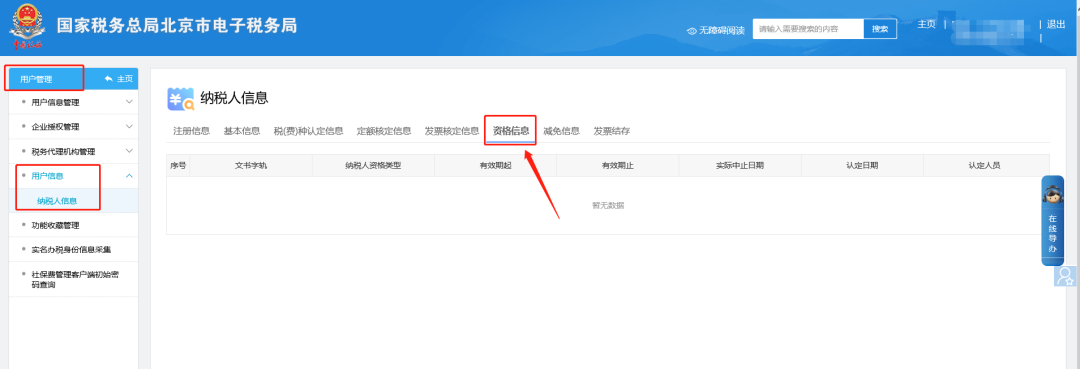Click the 主页 back arrow icon
The image size is (1080, 369).
pos(109,79)
